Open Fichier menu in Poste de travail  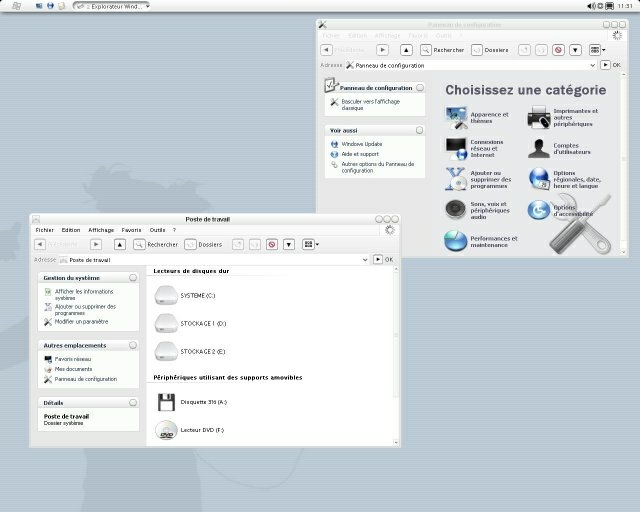[45, 230]
